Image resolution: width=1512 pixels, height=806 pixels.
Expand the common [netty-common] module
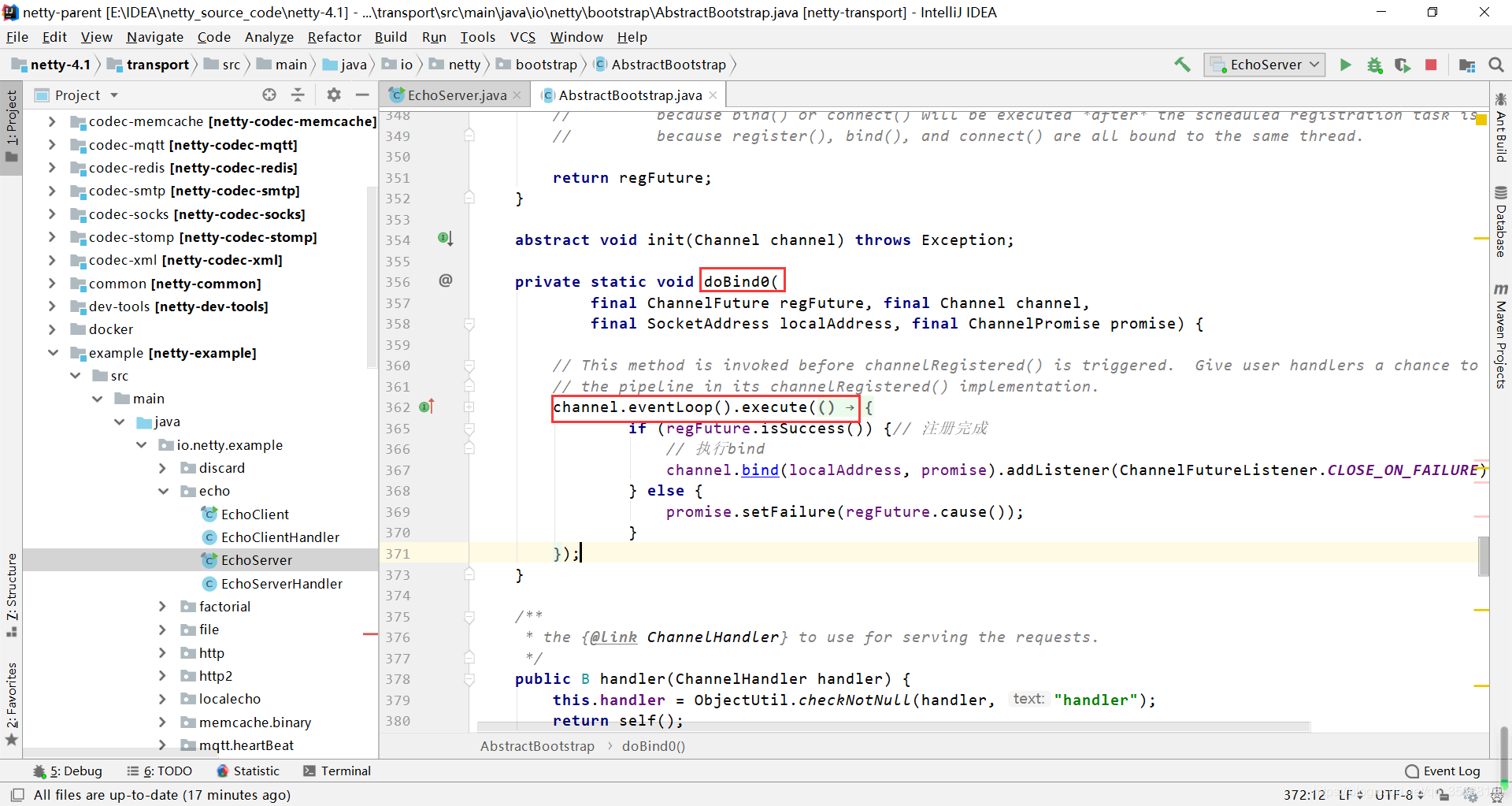point(52,284)
